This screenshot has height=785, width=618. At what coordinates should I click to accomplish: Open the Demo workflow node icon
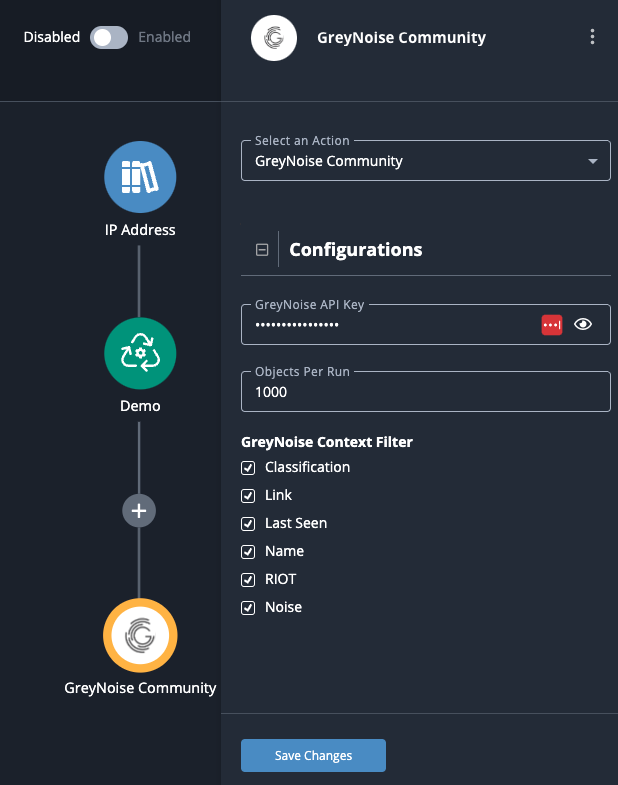click(x=140, y=353)
